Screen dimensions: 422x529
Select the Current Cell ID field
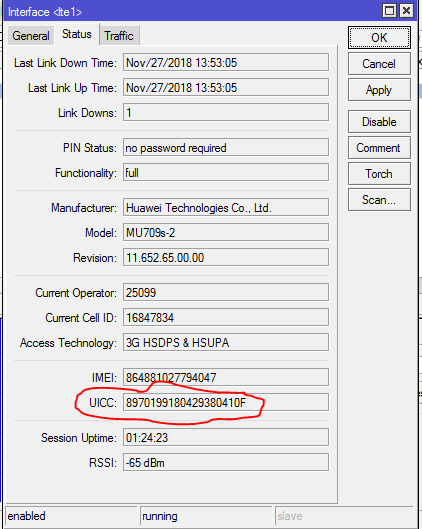point(226,317)
